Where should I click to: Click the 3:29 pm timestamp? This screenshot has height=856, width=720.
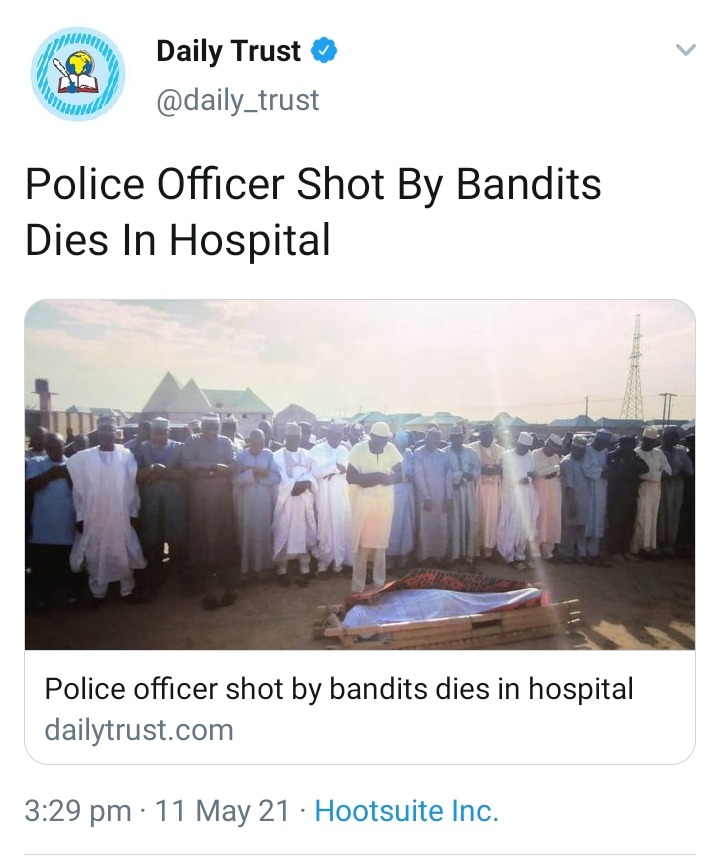pos(78,811)
